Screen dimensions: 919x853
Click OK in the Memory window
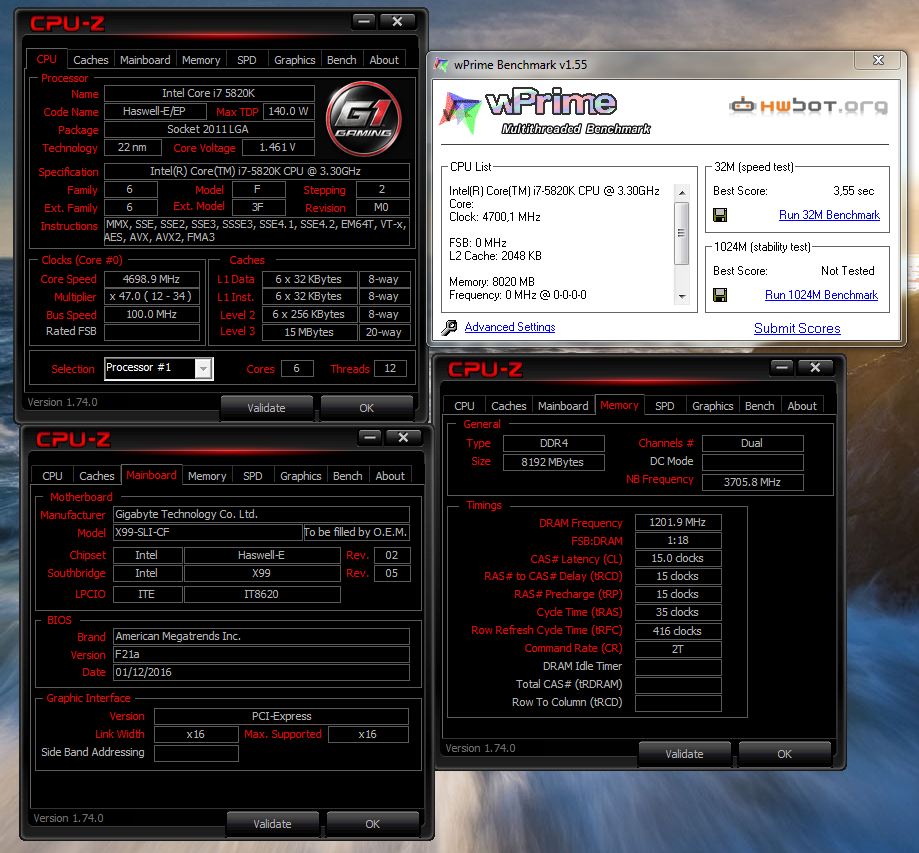point(784,754)
